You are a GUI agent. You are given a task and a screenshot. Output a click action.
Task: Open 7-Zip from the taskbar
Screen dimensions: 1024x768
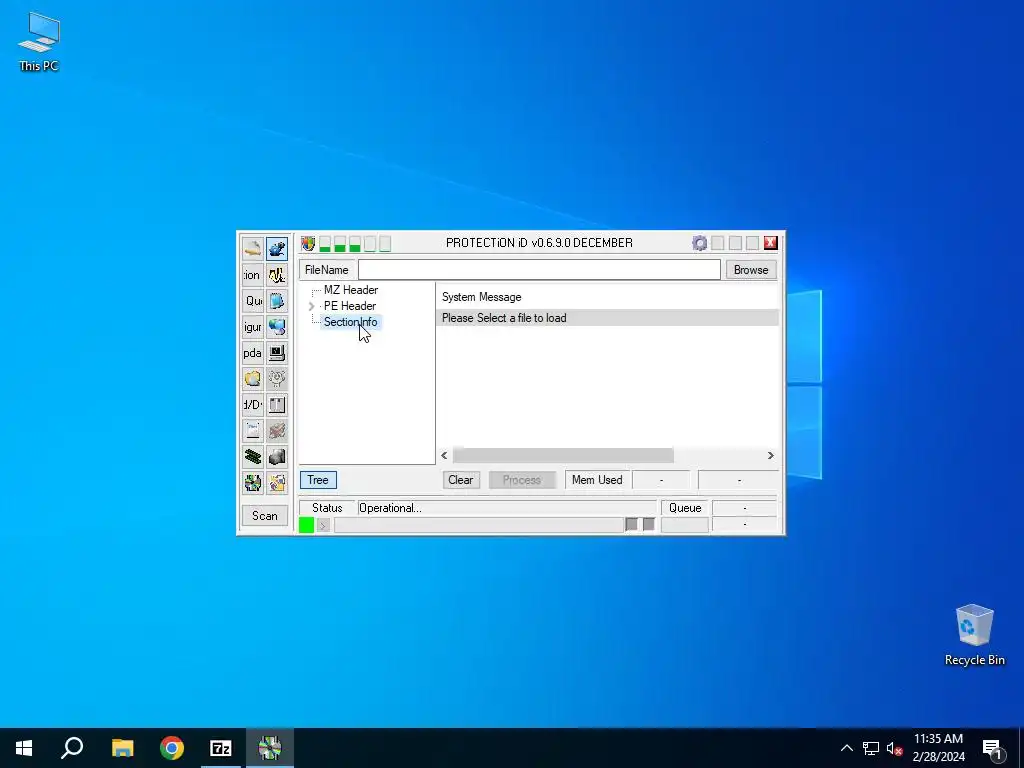221,748
